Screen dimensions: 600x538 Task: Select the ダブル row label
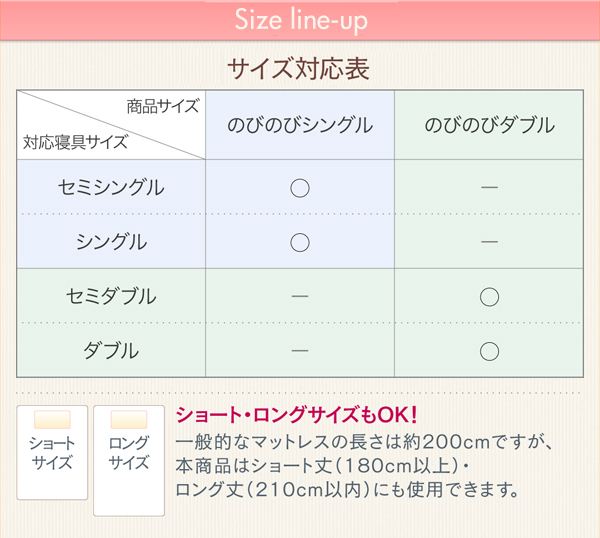[x=111, y=351]
